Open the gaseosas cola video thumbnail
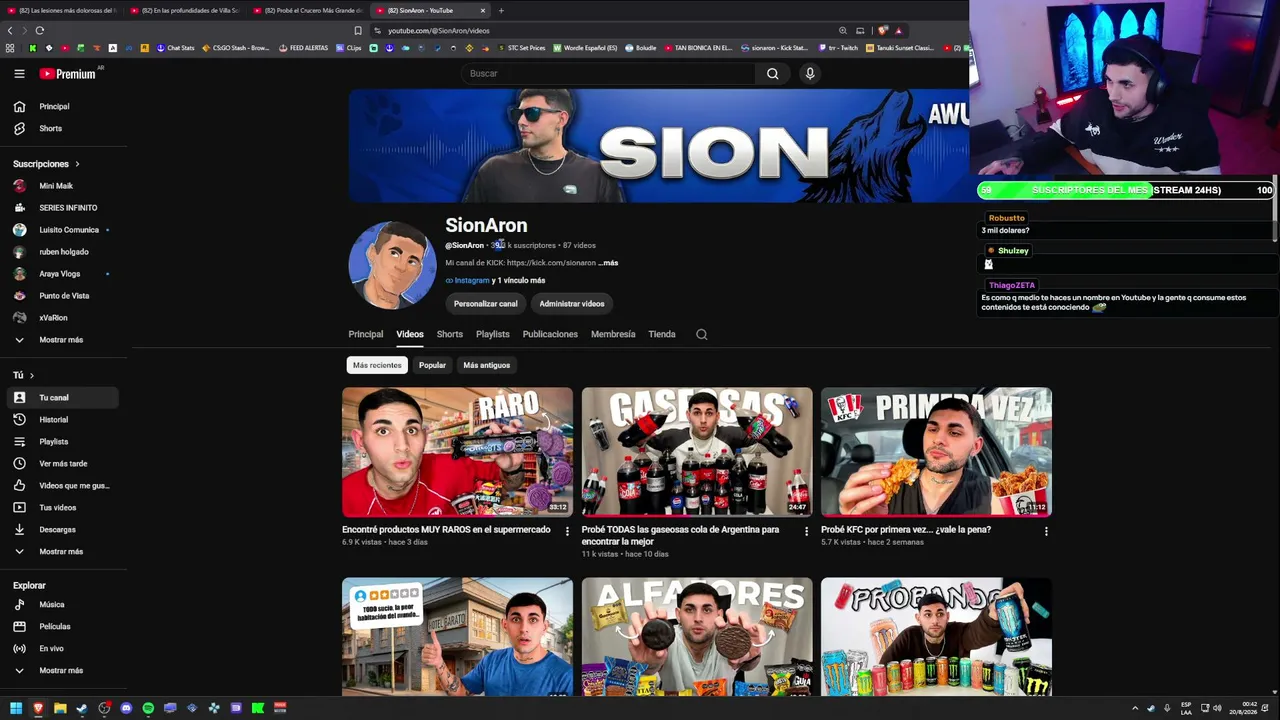This screenshot has width=1280, height=720. 697,452
